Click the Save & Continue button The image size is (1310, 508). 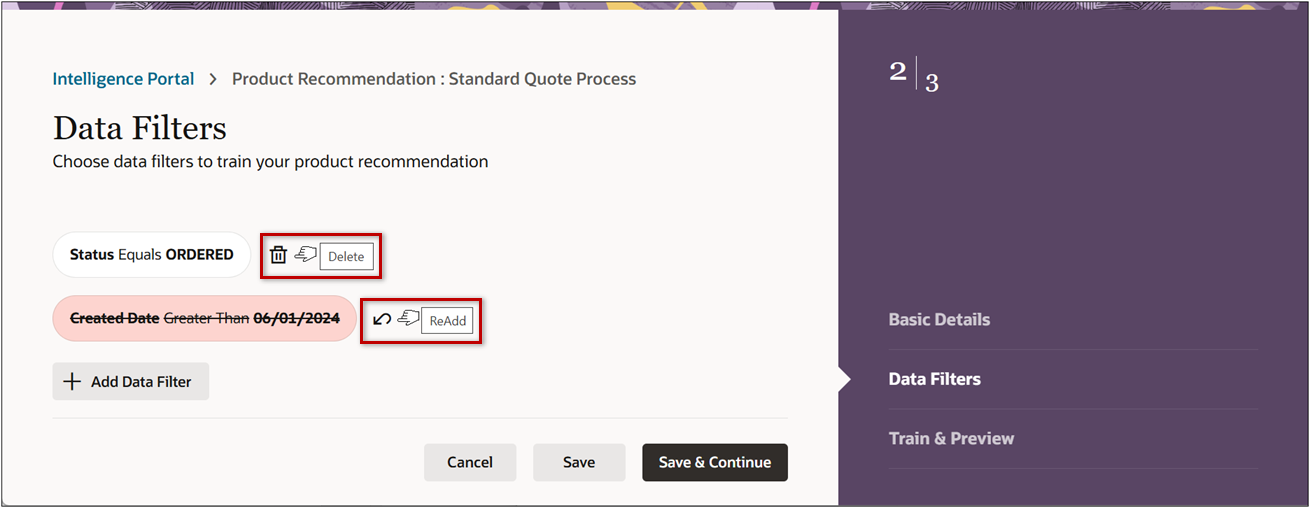click(714, 462)
